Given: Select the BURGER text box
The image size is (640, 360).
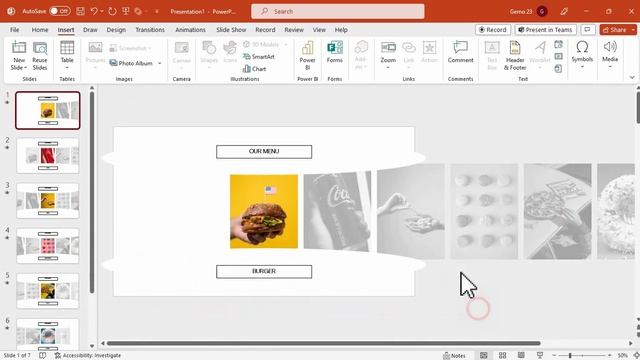Looking at the screenshot, I should pos(264,271).
